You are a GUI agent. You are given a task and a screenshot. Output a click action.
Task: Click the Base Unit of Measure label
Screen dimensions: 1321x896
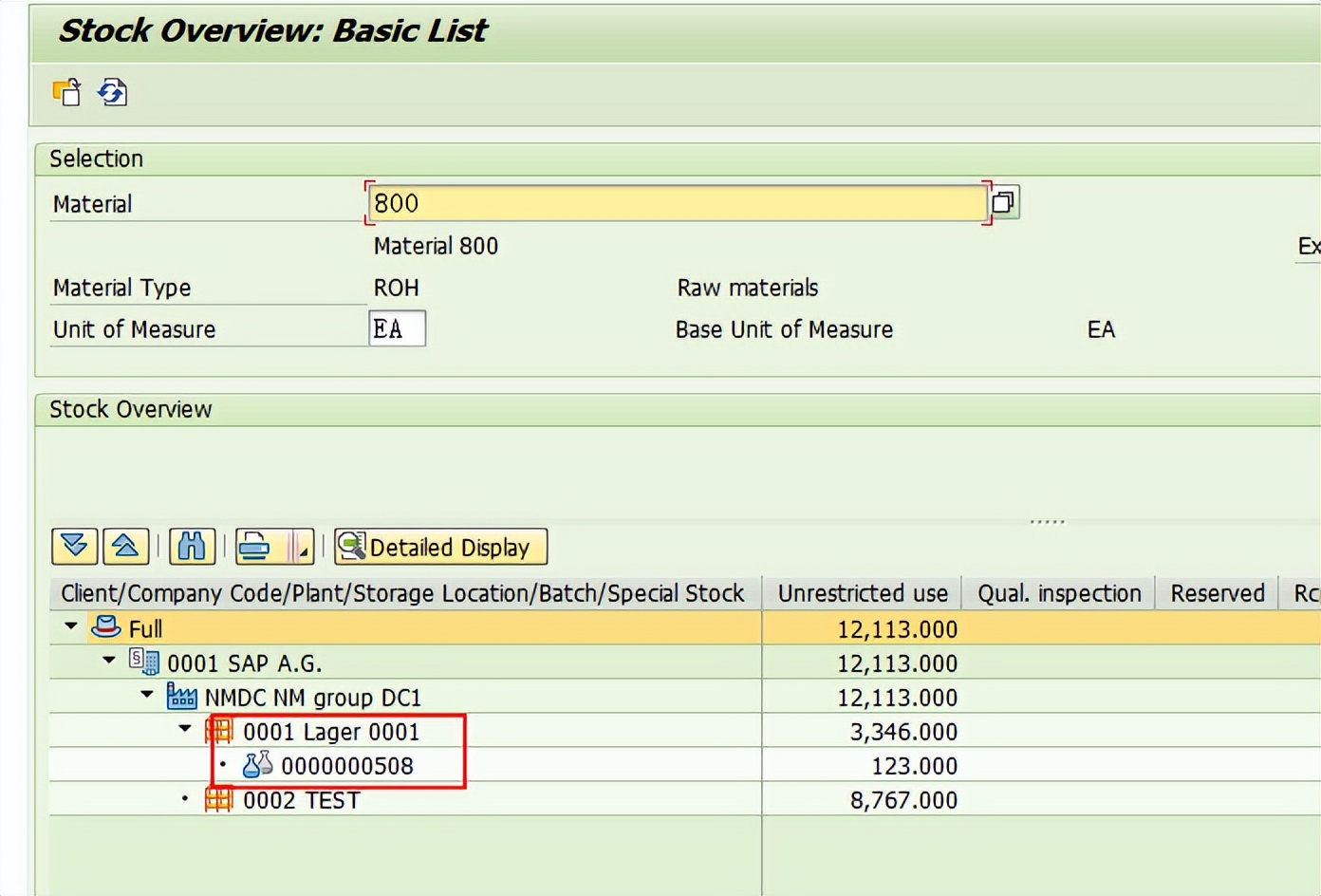point(784,329)
